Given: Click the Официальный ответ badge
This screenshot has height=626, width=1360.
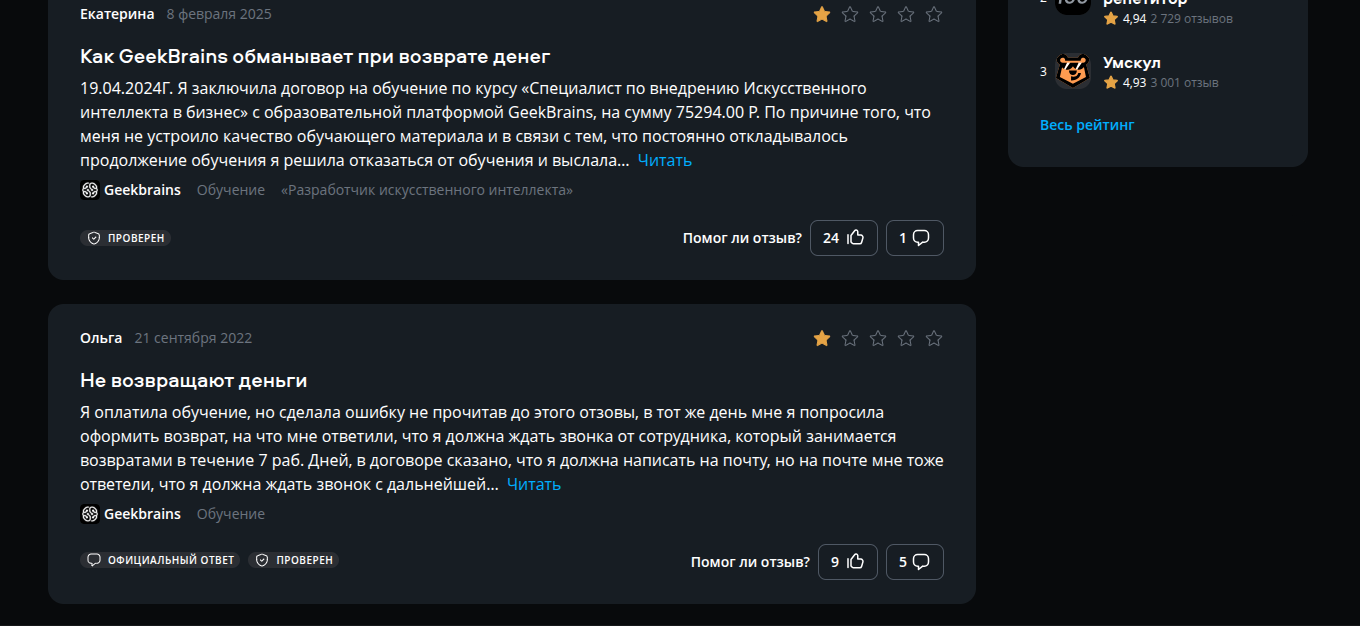Looking at the screenshot, I should (x=160, y=560).
